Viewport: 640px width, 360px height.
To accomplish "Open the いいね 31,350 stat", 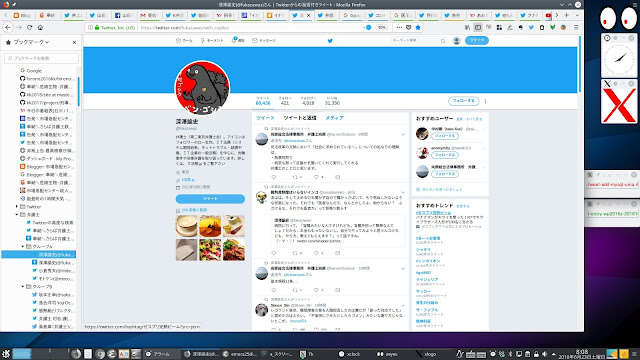I will pos(332,101).
